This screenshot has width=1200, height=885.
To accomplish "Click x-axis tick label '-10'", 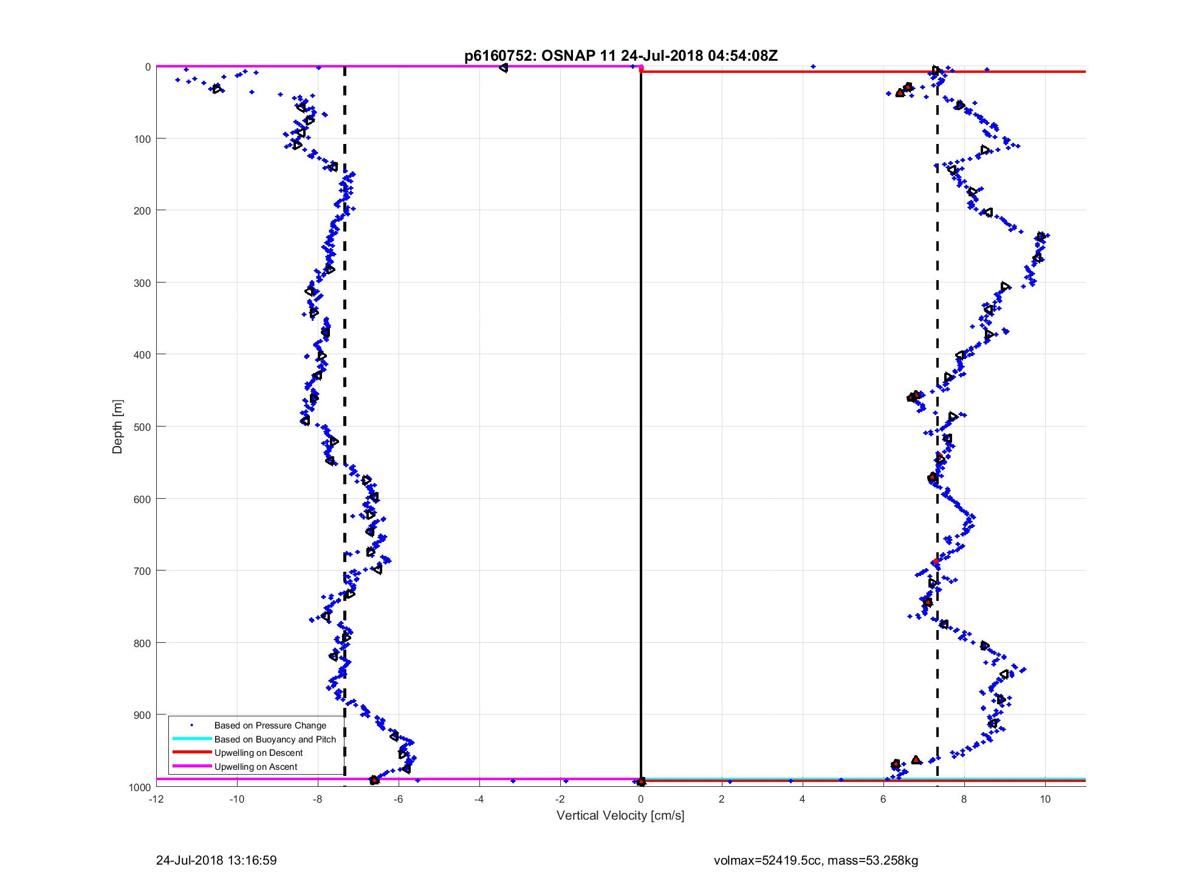I will tap(237, 799).
